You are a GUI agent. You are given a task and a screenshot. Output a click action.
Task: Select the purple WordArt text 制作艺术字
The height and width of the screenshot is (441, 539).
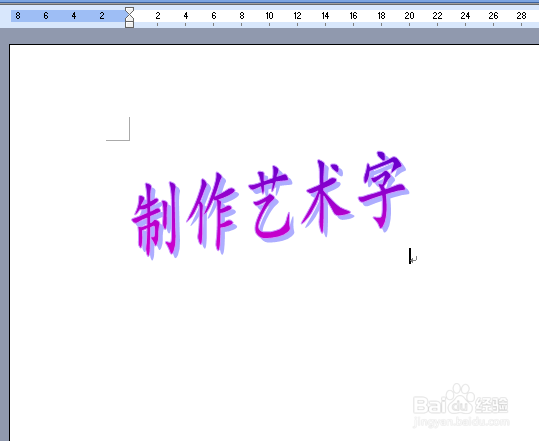coord(271,205)
